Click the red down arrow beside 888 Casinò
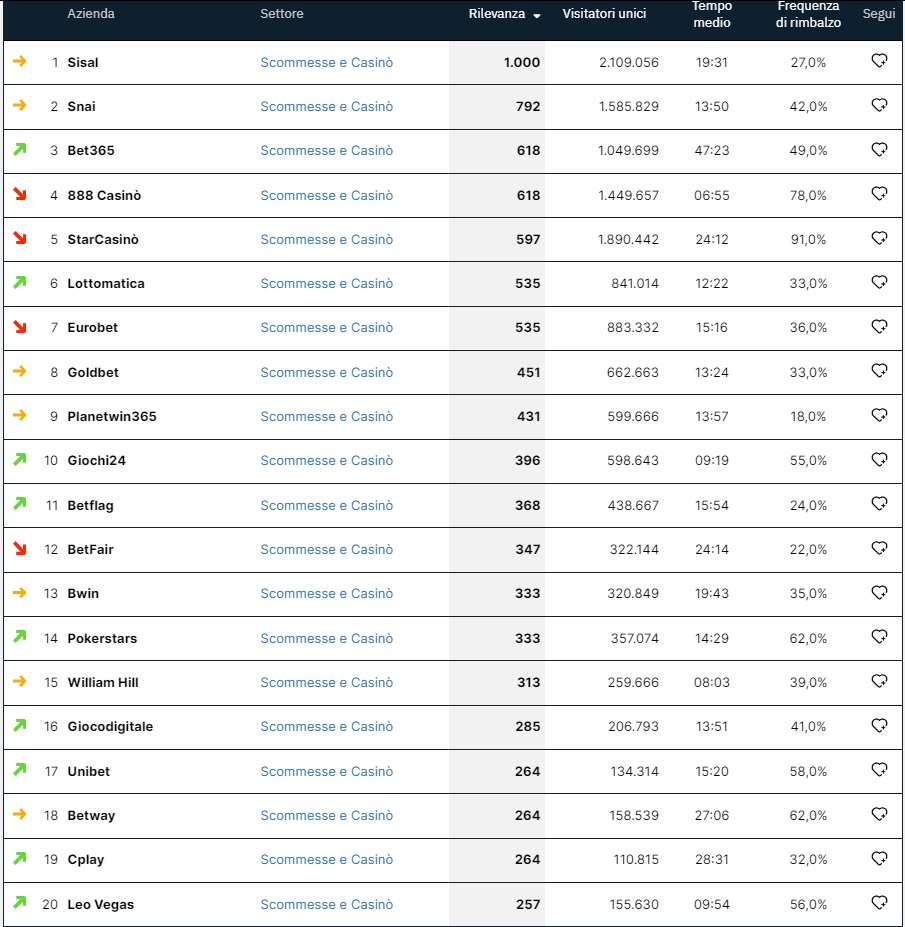 click(x=20, y=194)
